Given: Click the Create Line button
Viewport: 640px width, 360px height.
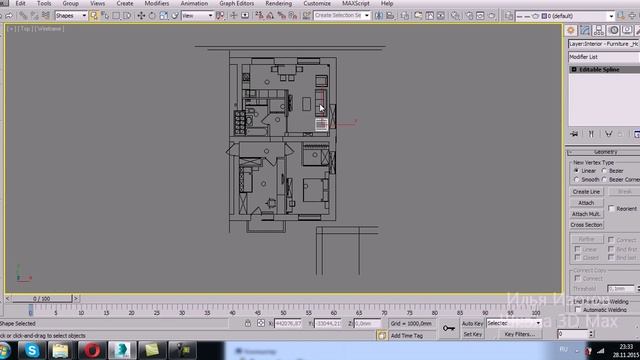Looking at the screenshot, I should click(586, 191).
